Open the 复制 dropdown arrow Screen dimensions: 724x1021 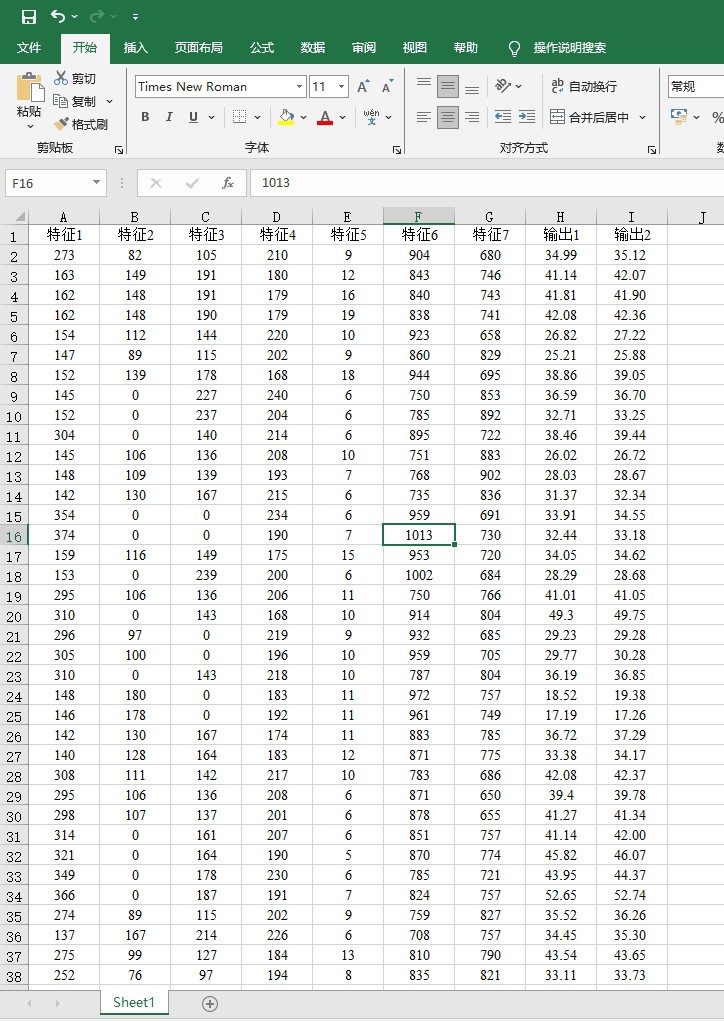[109, 102]
